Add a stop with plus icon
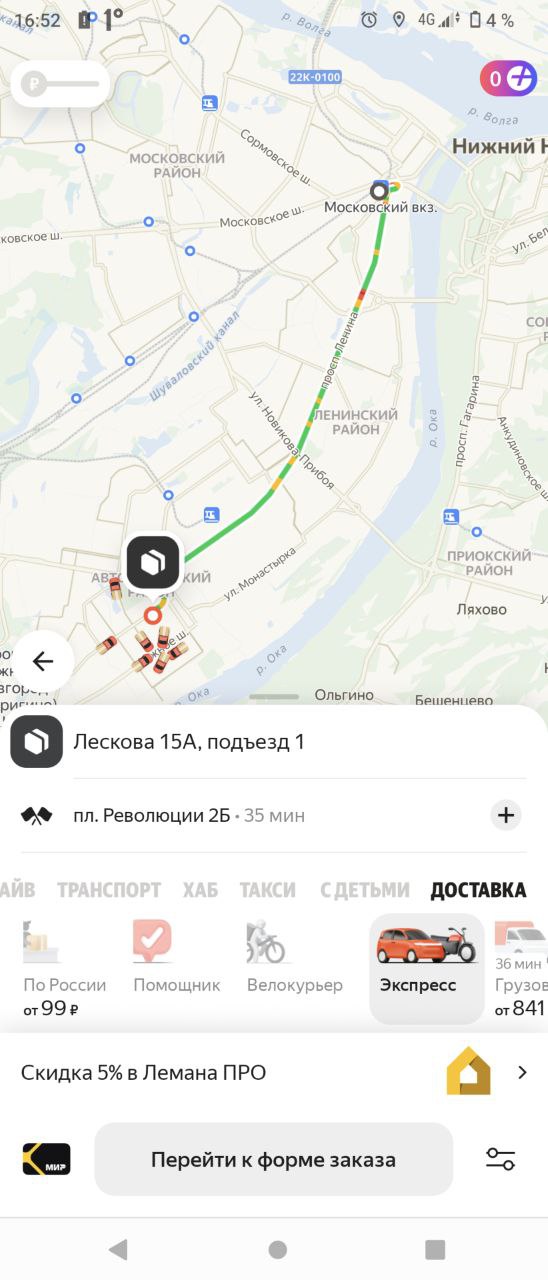The width and height of the screenshot is (548, 1280). coord(506,815)
